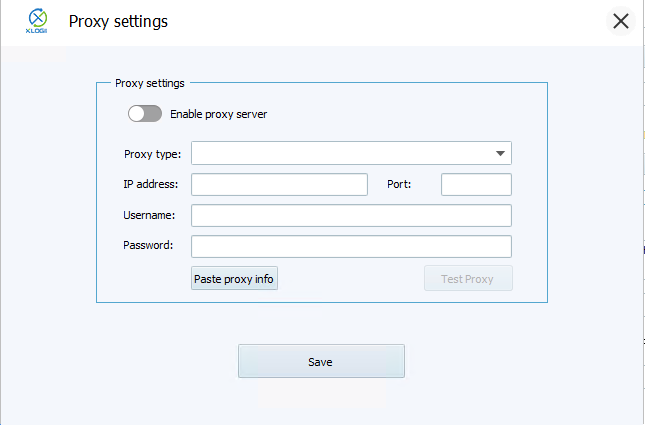The width and height of the screenshot is (645, 425).
Task: Select the Port number field
Action: [476, 184]
